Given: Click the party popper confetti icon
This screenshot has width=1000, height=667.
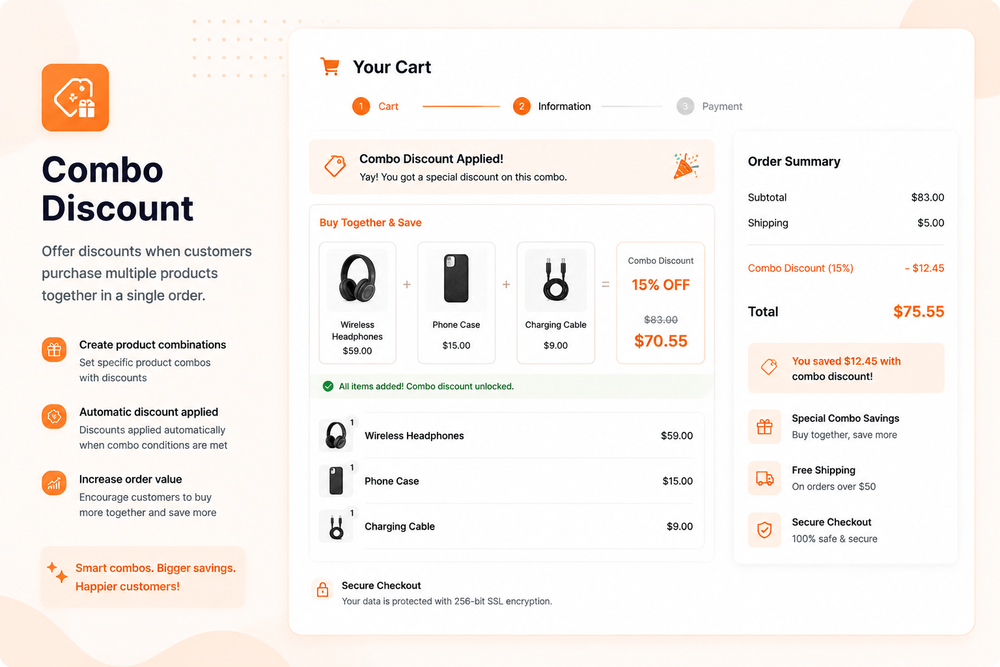Looking at the screenshot, I should [x=686, y=166].
